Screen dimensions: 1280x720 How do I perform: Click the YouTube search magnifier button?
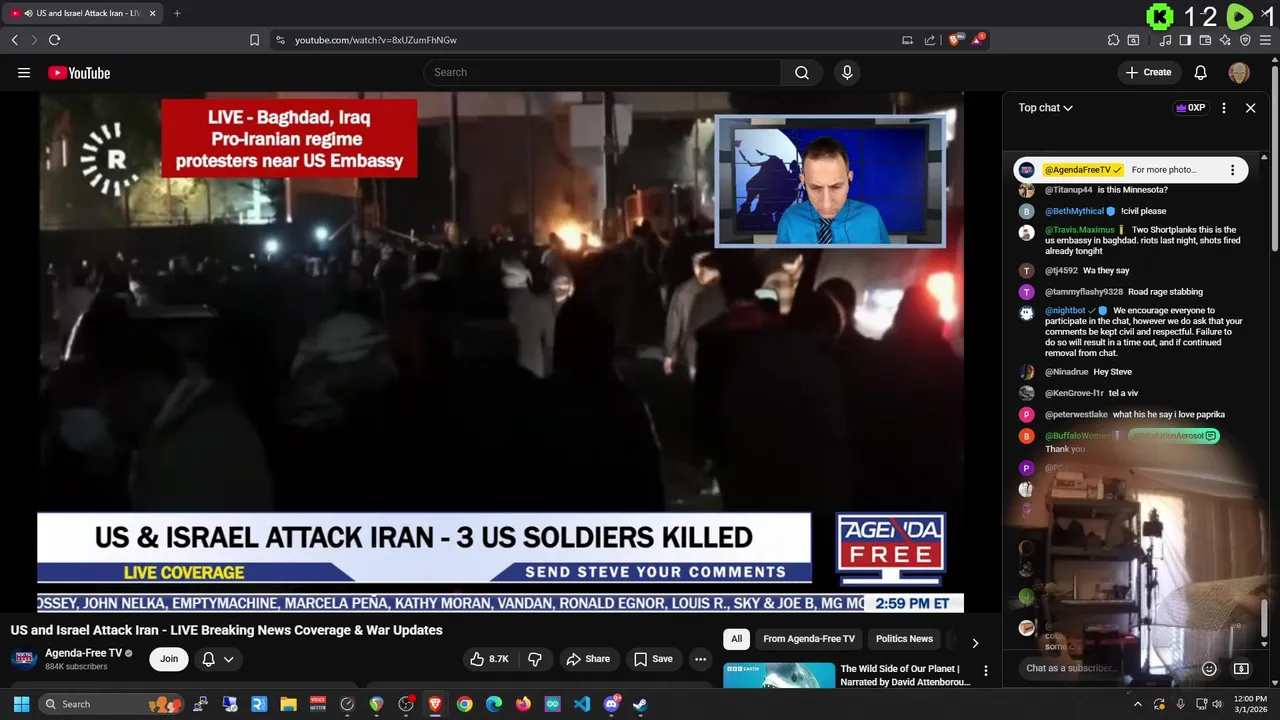[802, 72]
